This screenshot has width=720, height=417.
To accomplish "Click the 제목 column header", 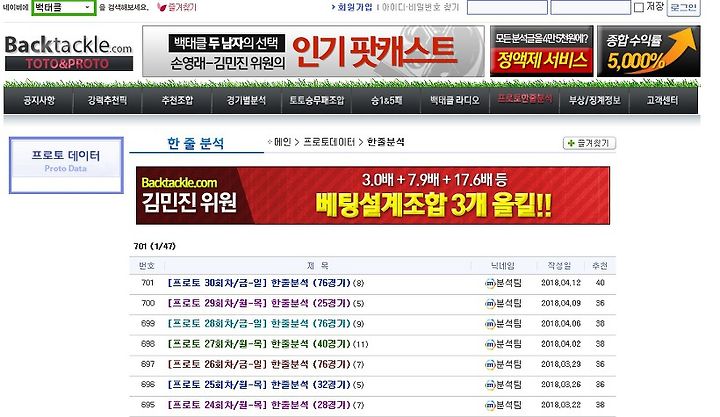I will (x=318, y=265).
